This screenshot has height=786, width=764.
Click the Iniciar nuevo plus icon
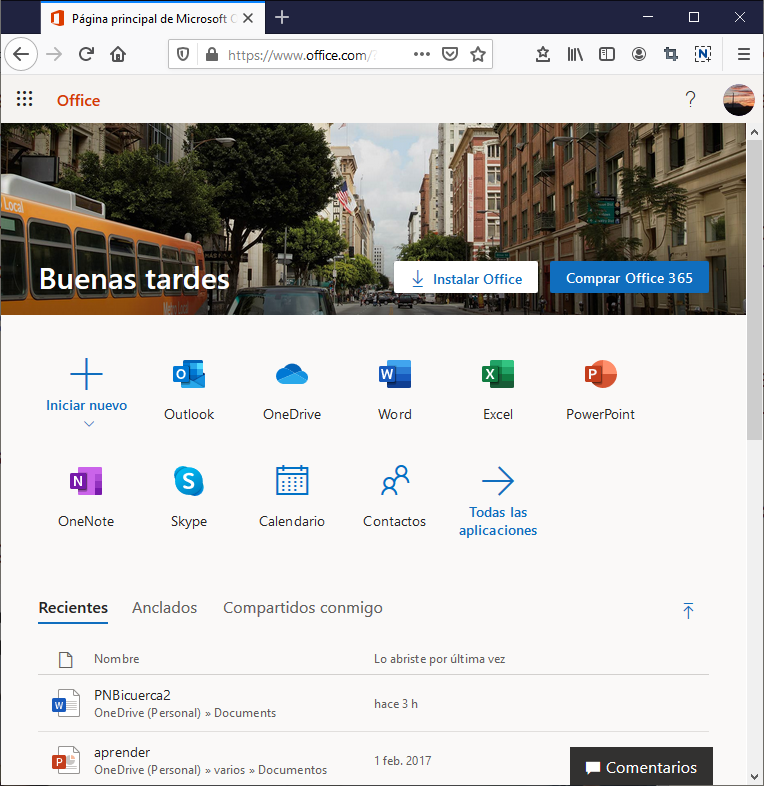click(86, 373)
